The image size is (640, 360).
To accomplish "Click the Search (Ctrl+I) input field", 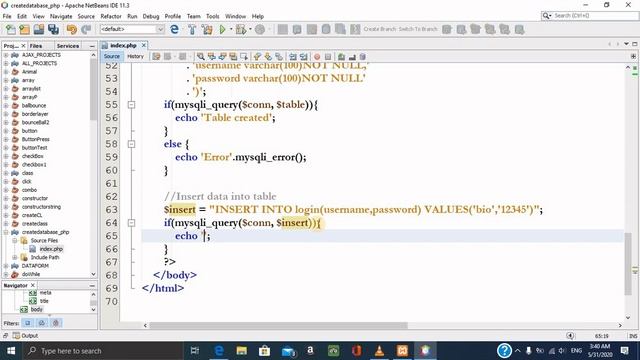I will click(594, 16).
